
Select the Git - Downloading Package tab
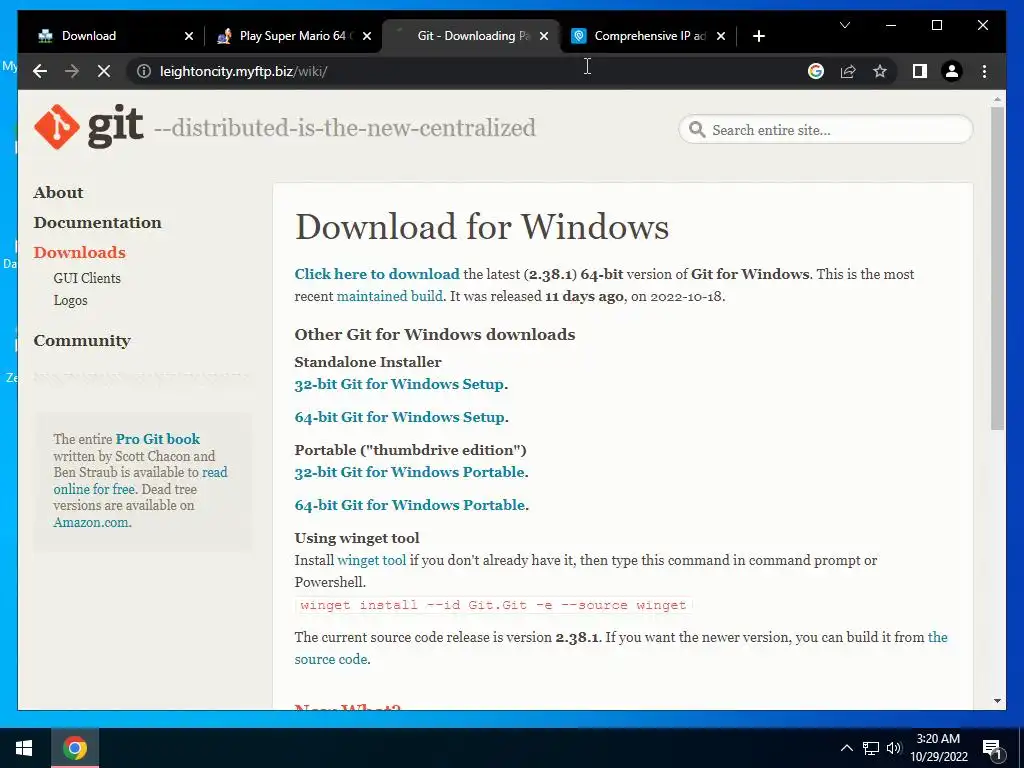[470, 36]
